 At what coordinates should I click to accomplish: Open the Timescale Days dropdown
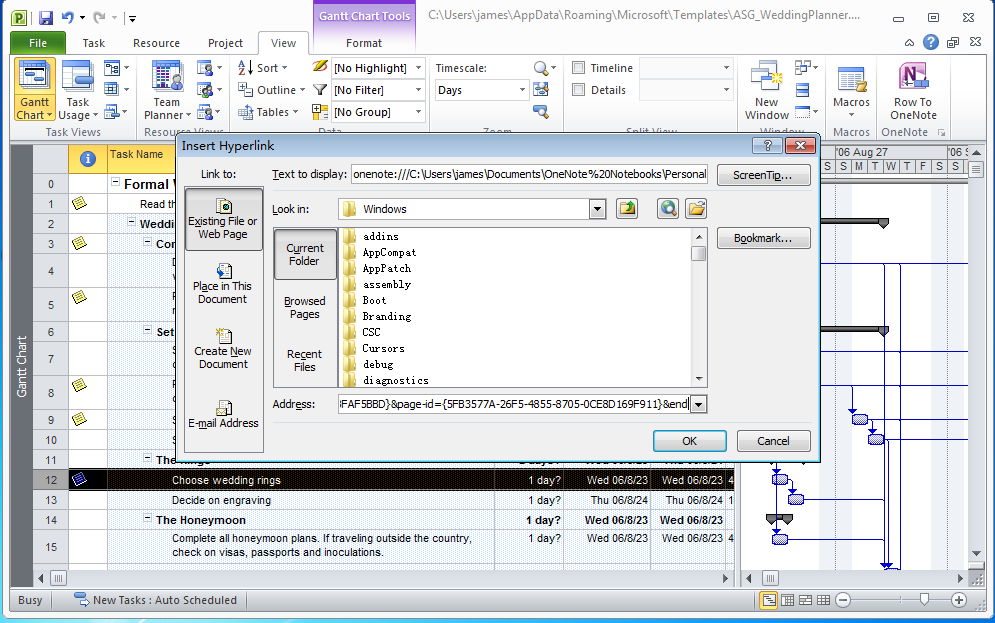[x=522, y=90]
